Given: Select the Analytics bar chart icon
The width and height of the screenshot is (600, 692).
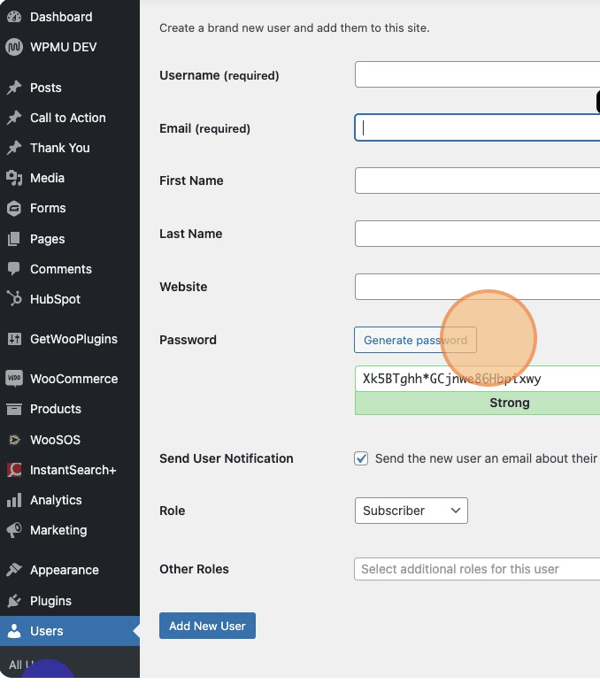Looking at the screenshot, I should point(14,500).
